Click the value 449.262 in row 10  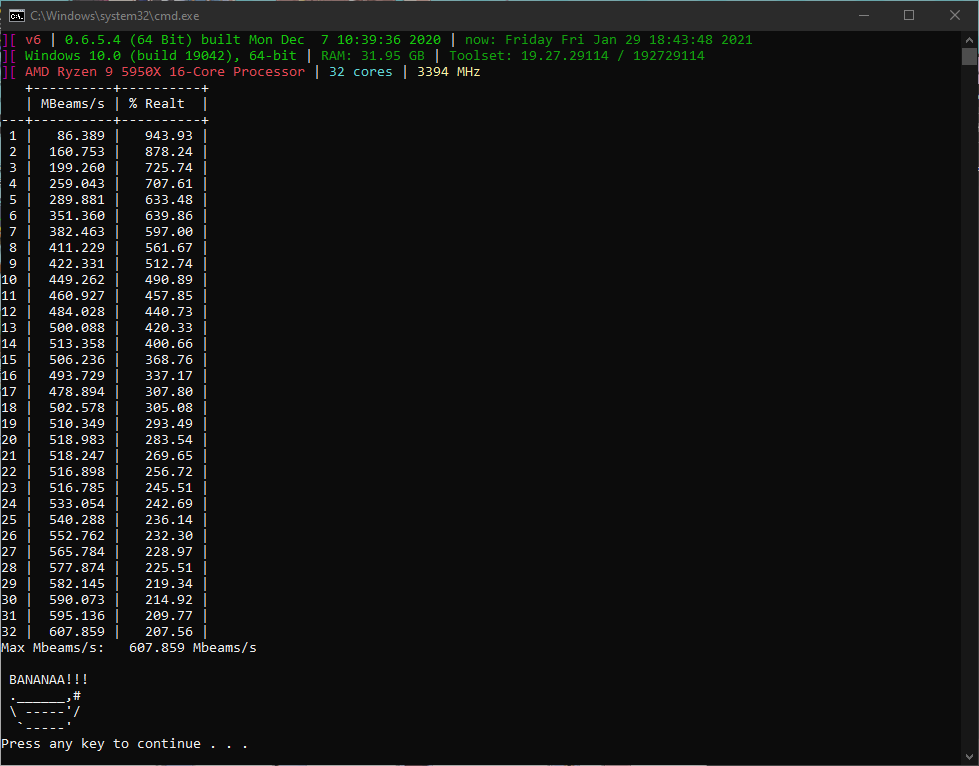tap(77, 280)
